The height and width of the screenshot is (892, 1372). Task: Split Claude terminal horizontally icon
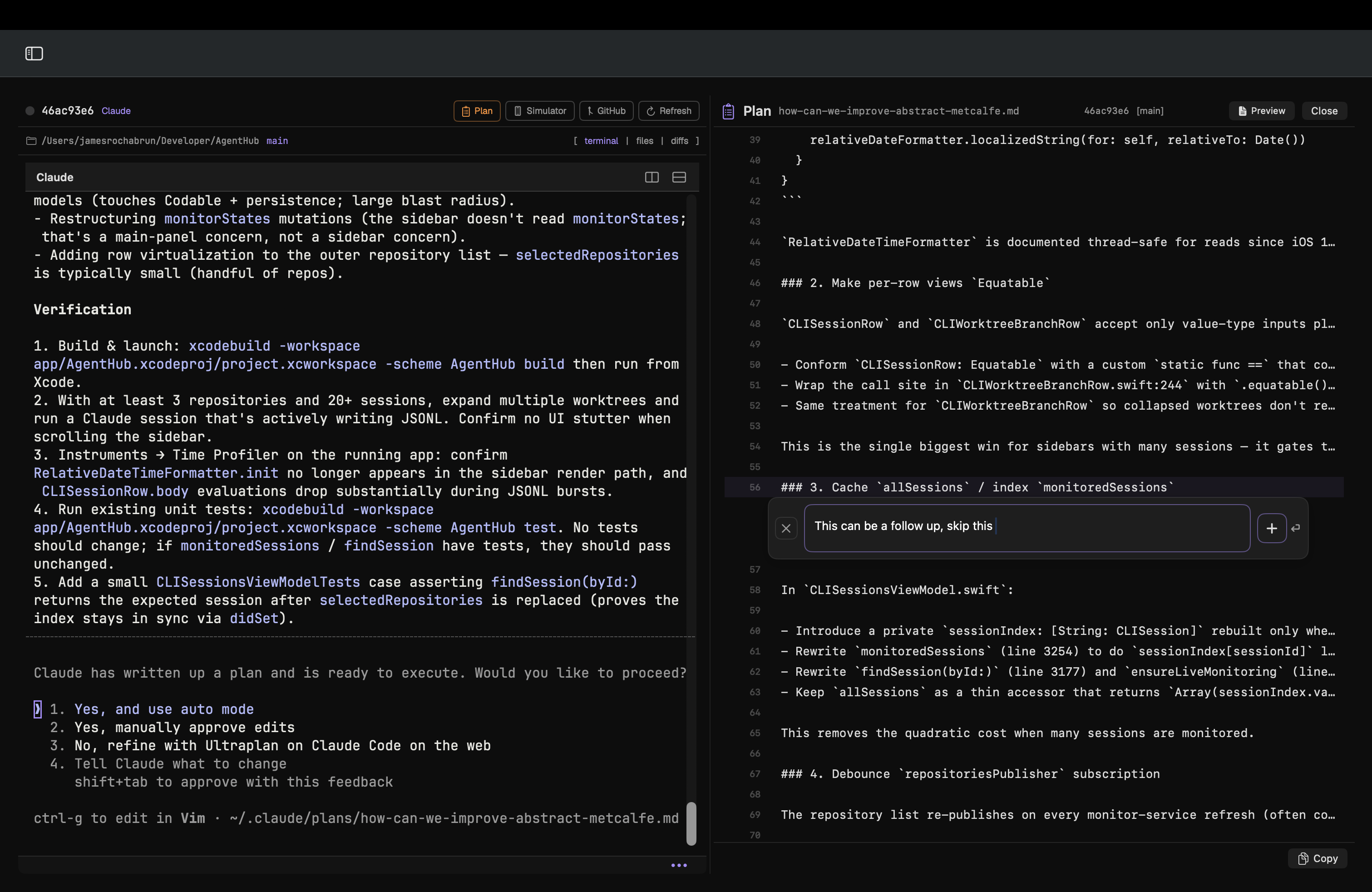click(x=679, y=177)
